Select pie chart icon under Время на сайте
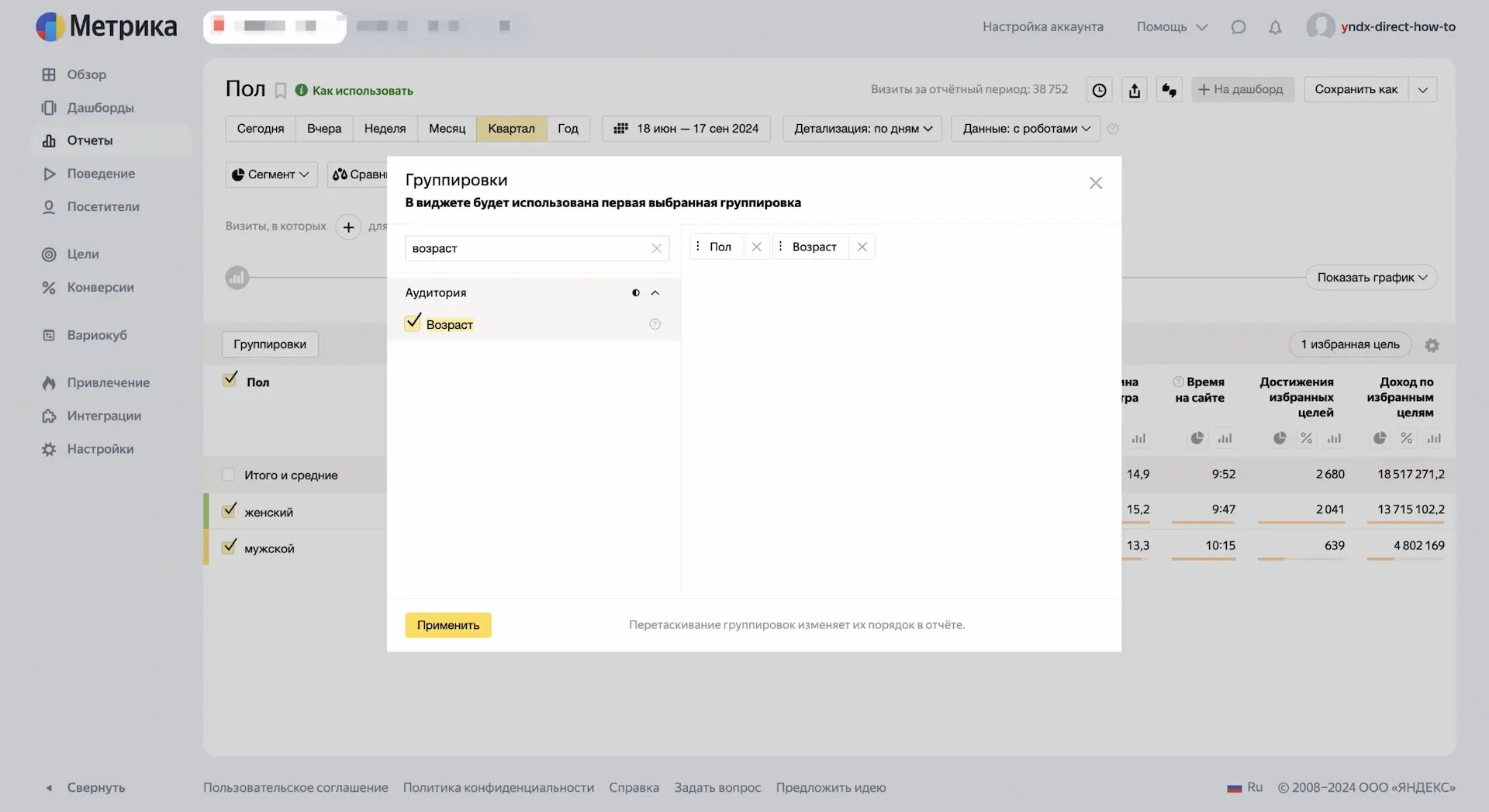Screen dimensions: 1489x812 point(1197,438)
